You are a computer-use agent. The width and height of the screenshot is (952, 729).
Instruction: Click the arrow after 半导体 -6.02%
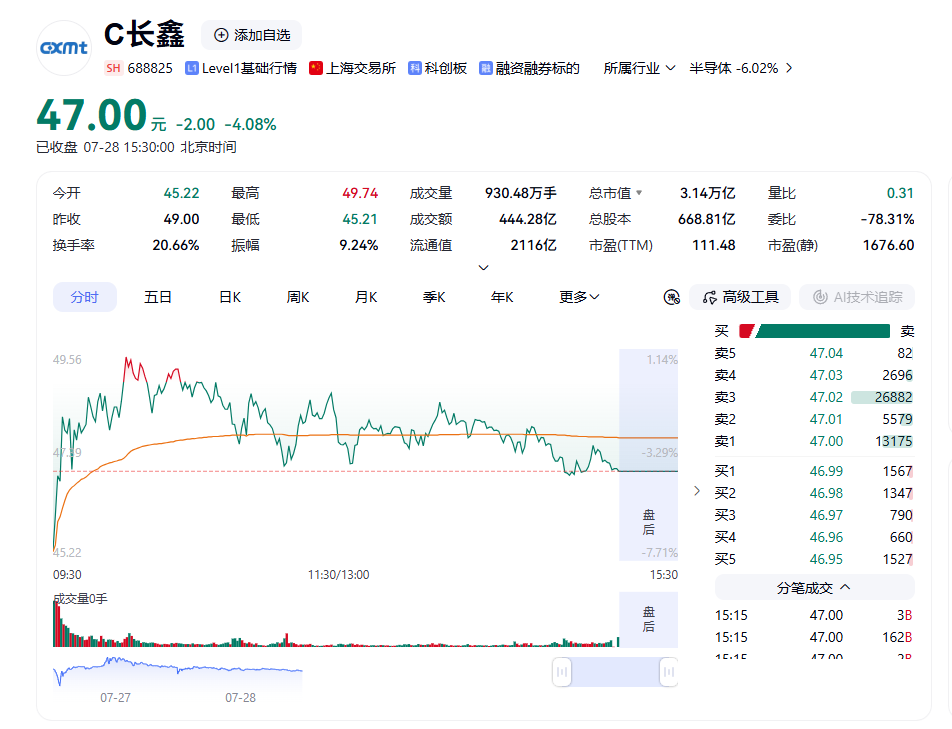coord(789,68)
